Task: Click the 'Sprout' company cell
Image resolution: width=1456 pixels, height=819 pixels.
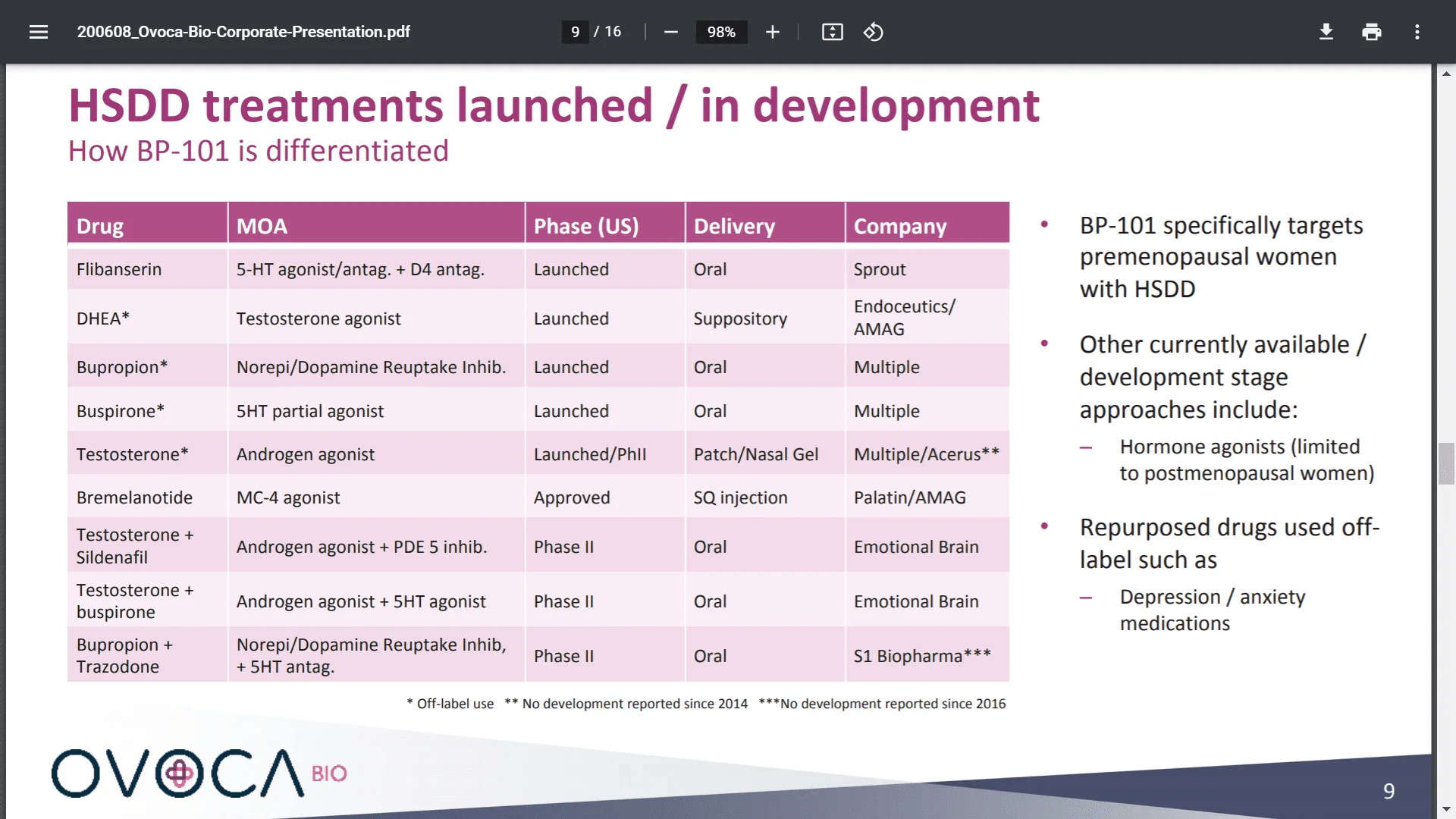Action: [x=927, y=269]
